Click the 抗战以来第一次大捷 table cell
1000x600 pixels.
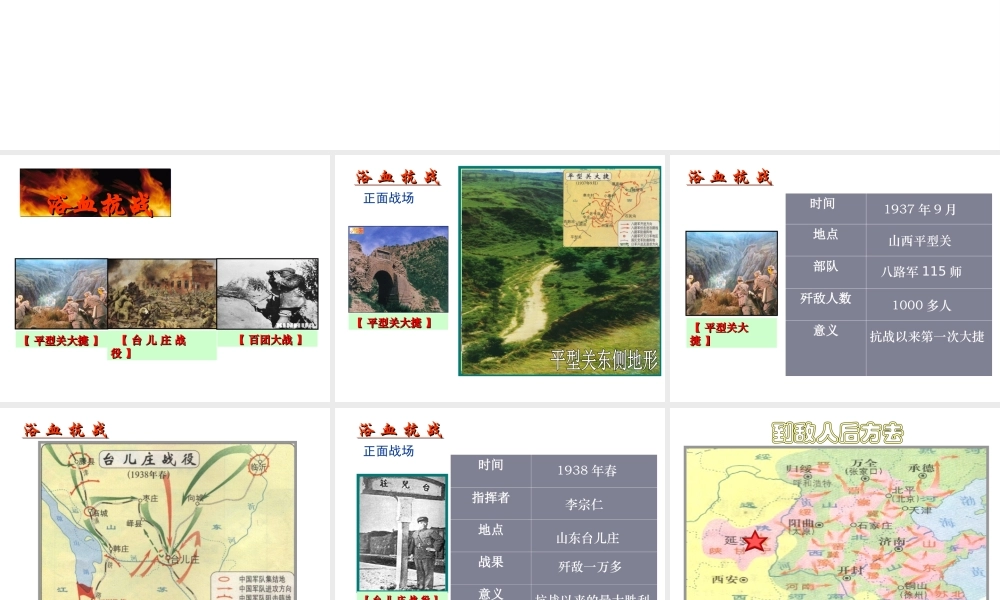click(929, 348)
